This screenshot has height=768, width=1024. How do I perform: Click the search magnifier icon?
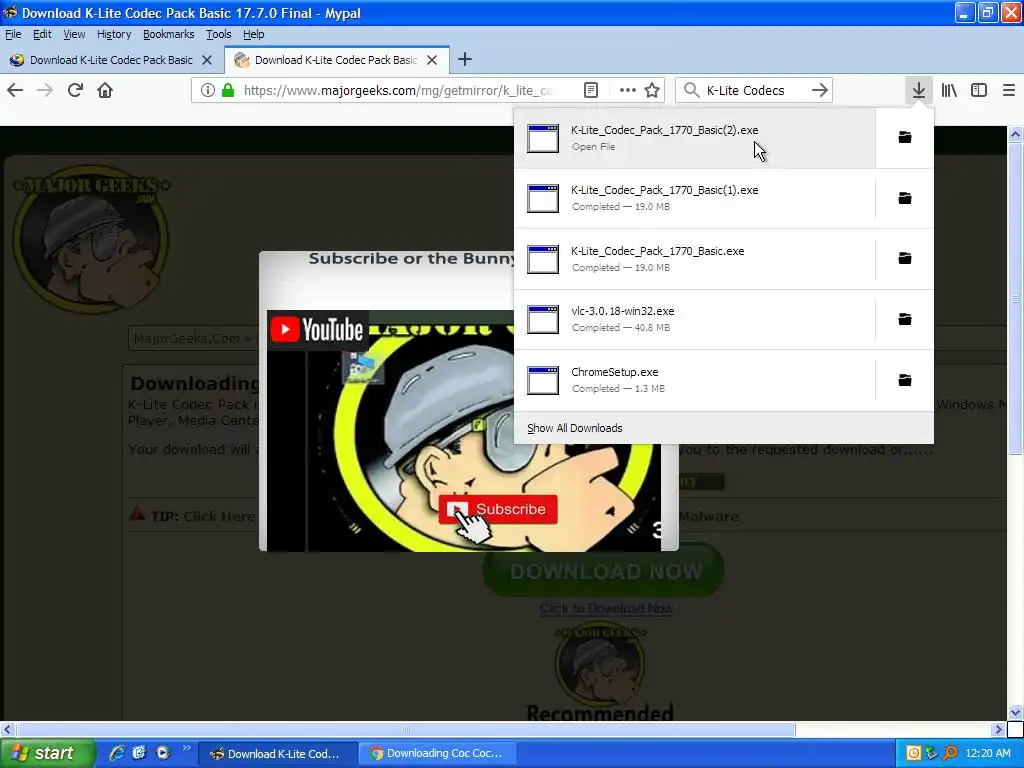(x=692, y=90)
